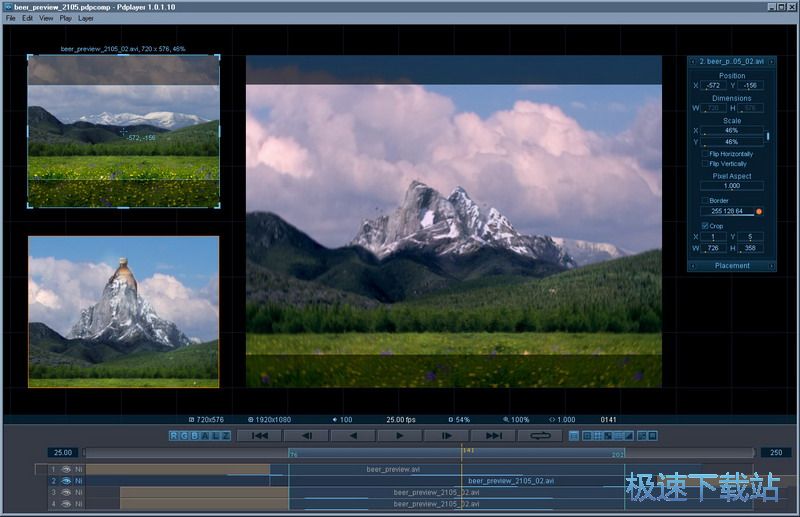Viewport: 800px width, 517px height.
Task: Toggle the red channel R button
Action: (173, 436)
